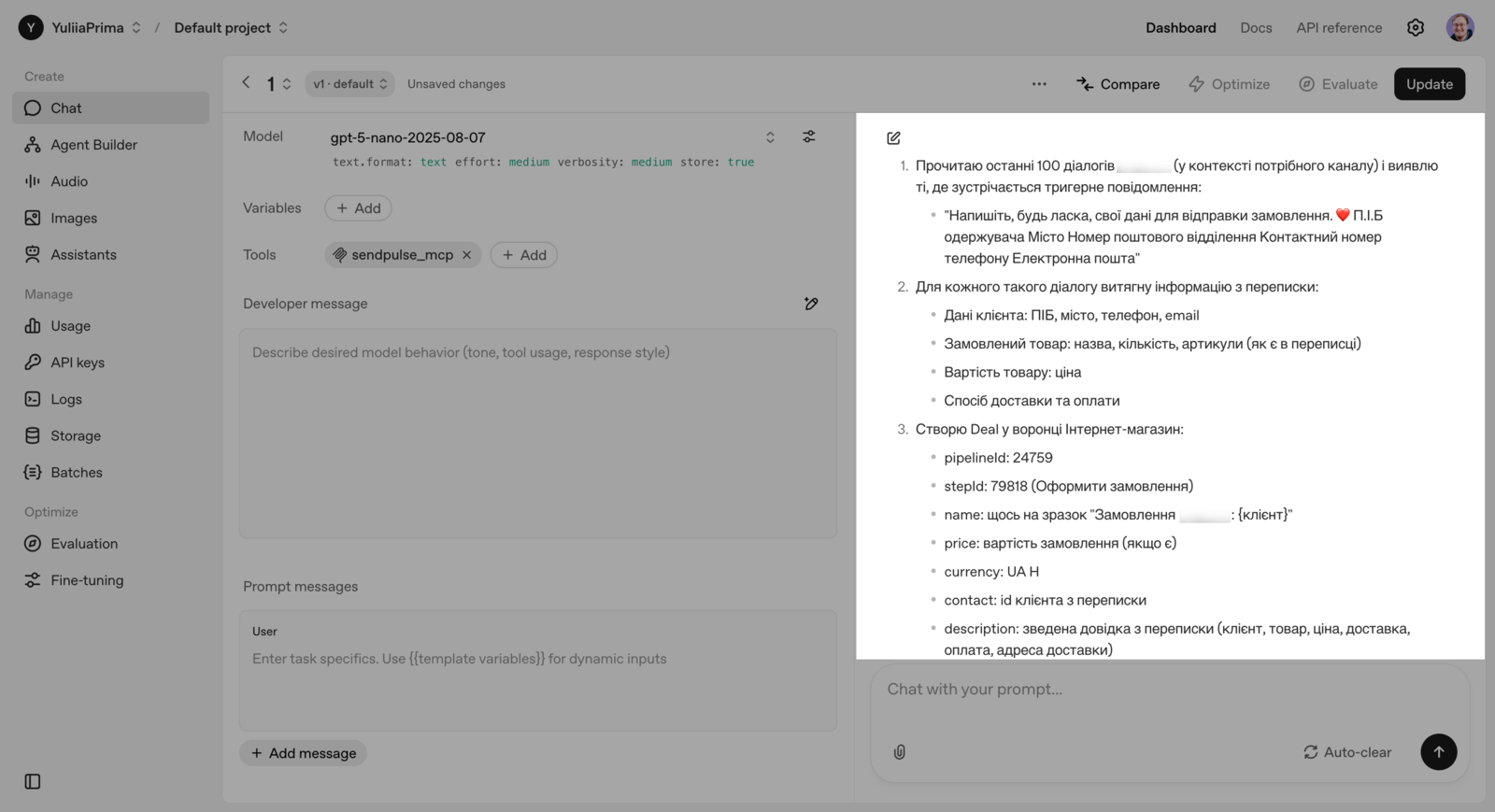Add a new variable
This screenshot has width=1495, height=812.
click(x=358, y=208)
